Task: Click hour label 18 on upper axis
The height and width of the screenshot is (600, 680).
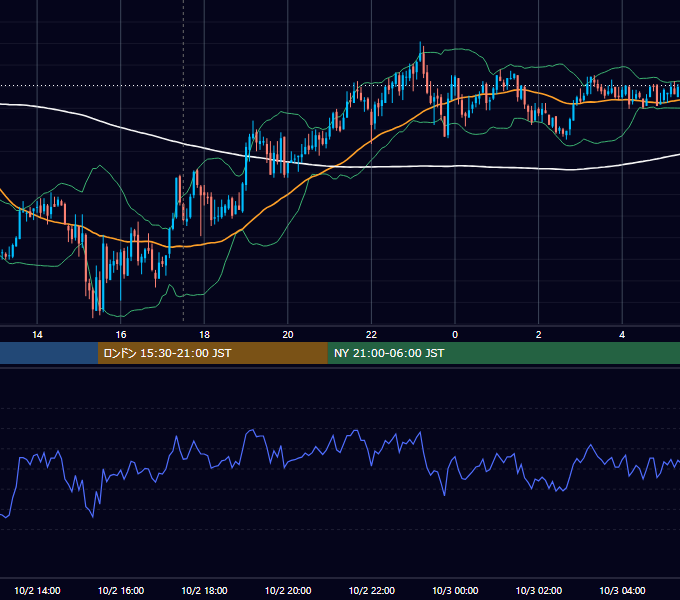Action: coord(204,335)
